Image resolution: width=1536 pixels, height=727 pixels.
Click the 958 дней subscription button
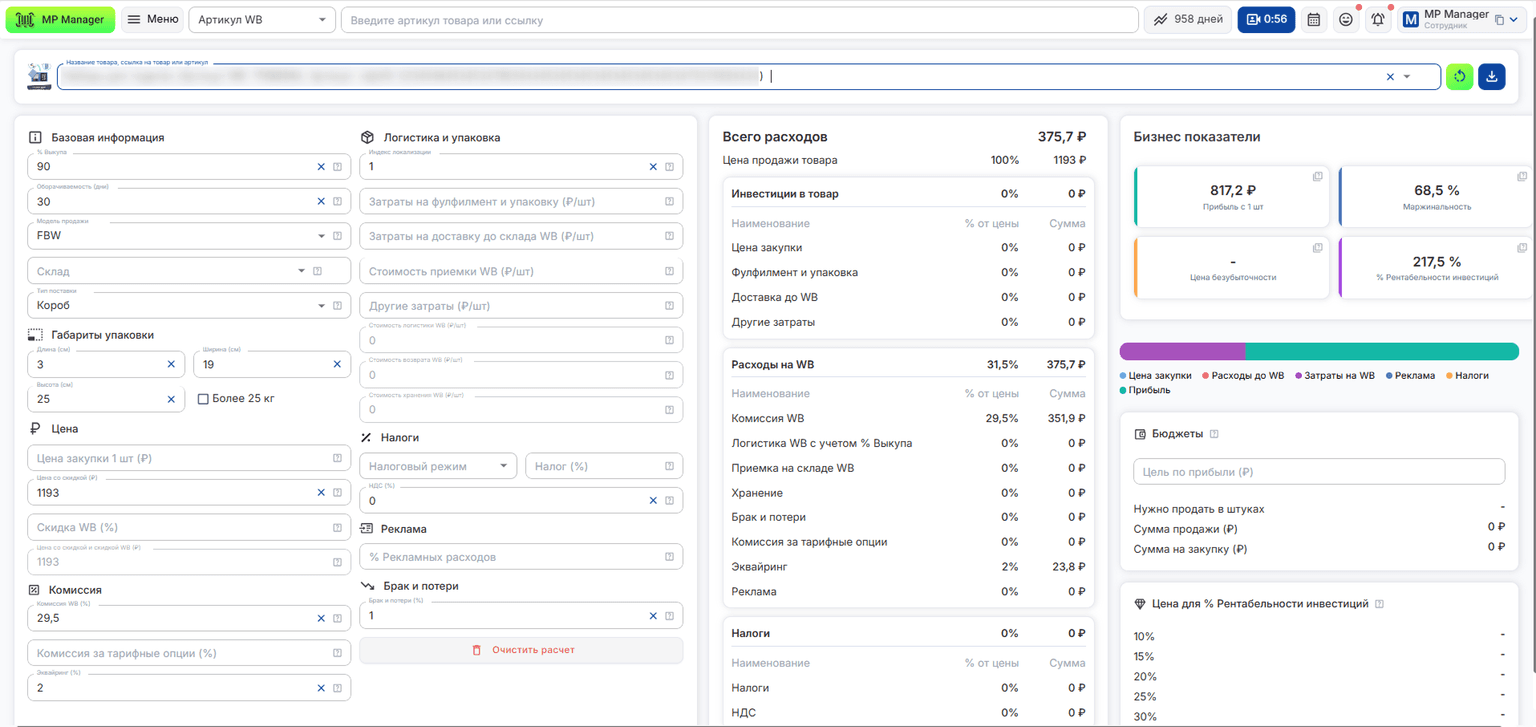tap(1188, 20)
